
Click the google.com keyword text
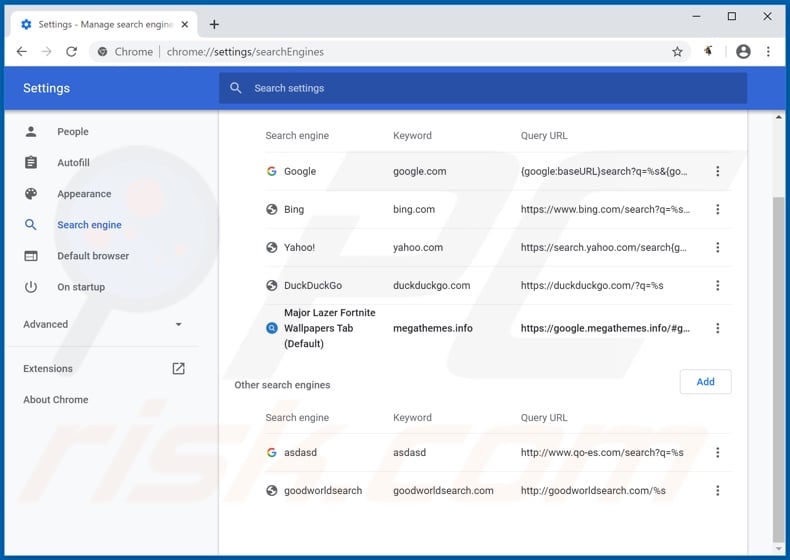[420, 171]
